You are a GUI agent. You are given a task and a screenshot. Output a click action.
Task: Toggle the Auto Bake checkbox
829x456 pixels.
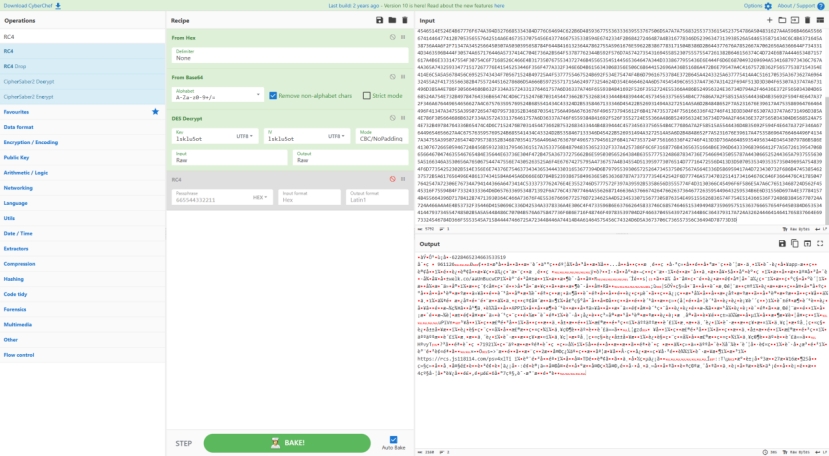click(393, 439)
